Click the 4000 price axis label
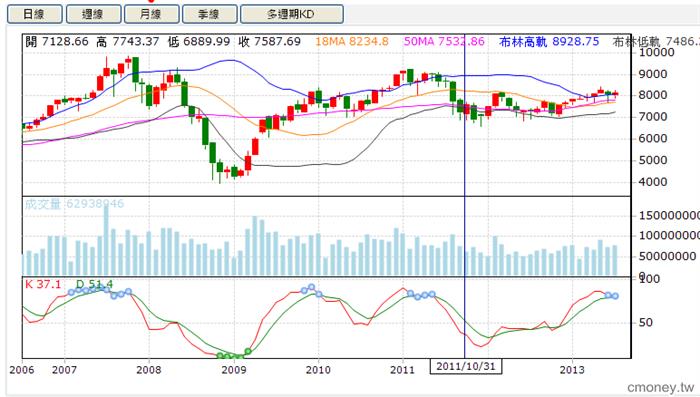This screenshot has width=700, height=397. pyautogui.click(x=653, y=182)
